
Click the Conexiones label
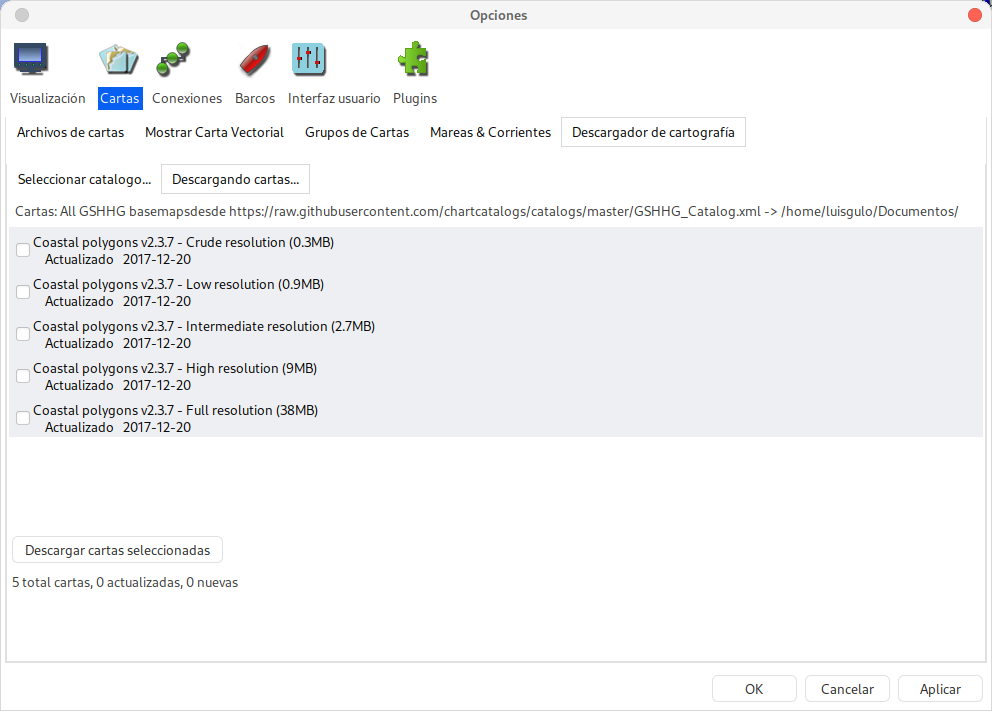[x=187, y=98]
